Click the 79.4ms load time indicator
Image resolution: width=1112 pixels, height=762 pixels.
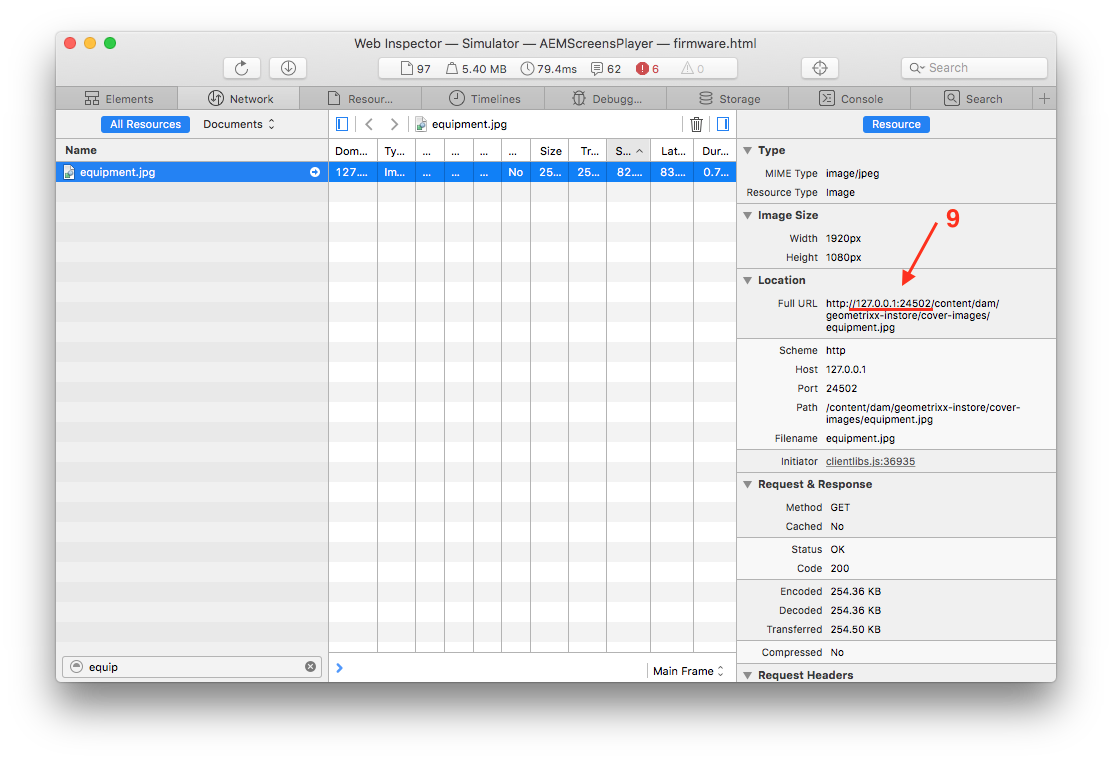coord(549,69)
